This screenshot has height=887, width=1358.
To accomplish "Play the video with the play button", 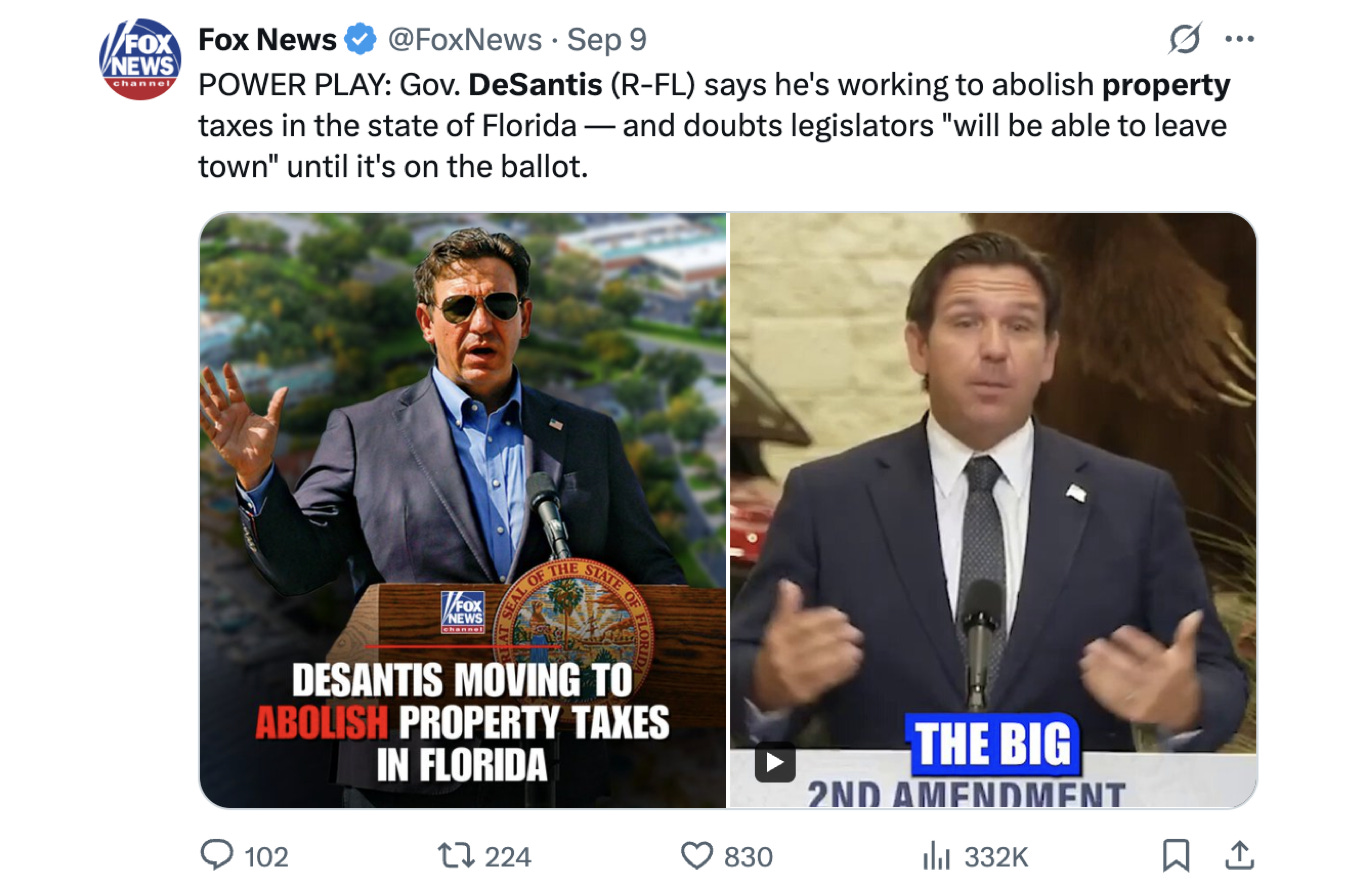I will click(775, 763).
